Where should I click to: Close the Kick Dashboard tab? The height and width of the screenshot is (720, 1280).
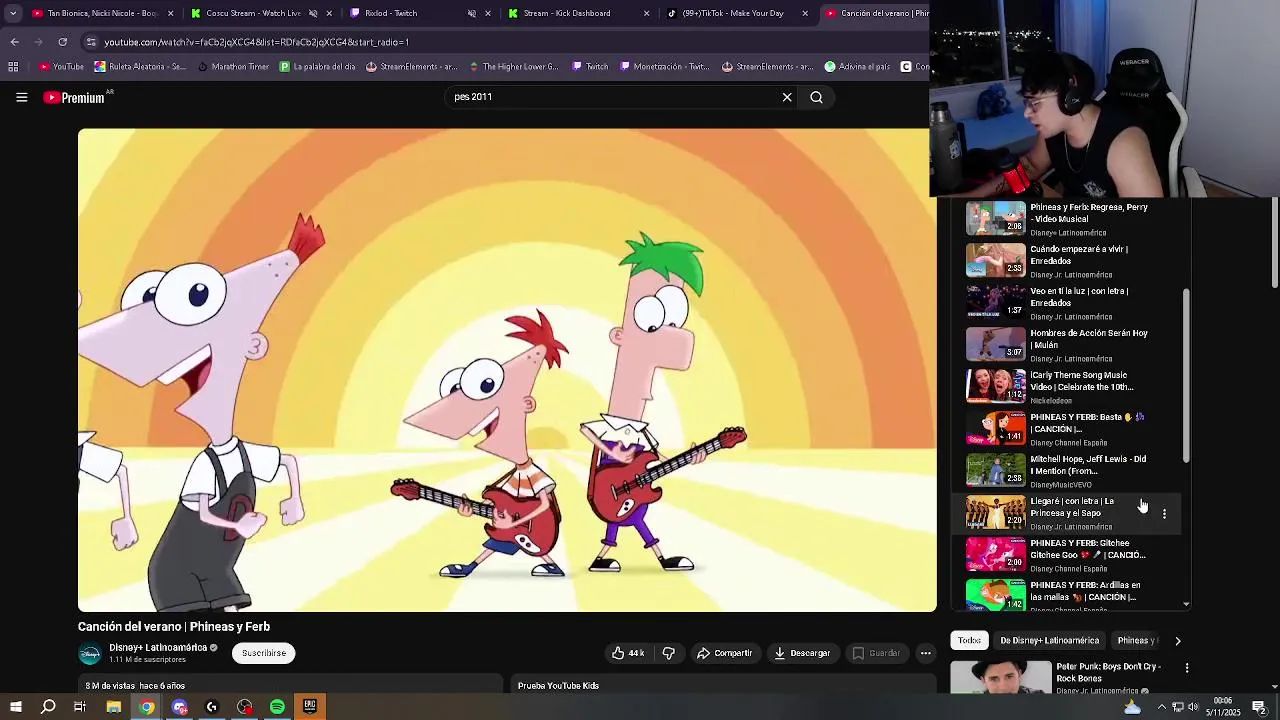646,13
